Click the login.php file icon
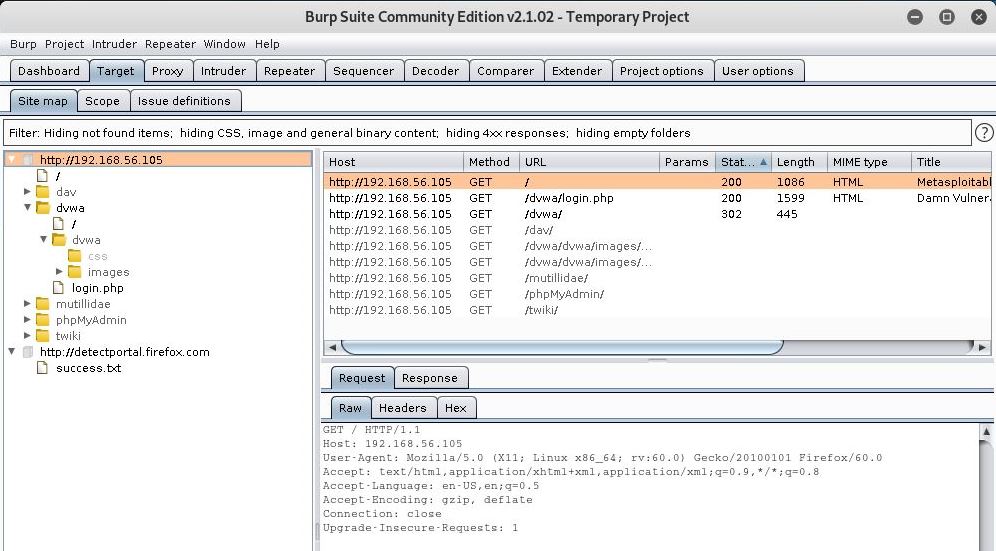 [58, 288]
